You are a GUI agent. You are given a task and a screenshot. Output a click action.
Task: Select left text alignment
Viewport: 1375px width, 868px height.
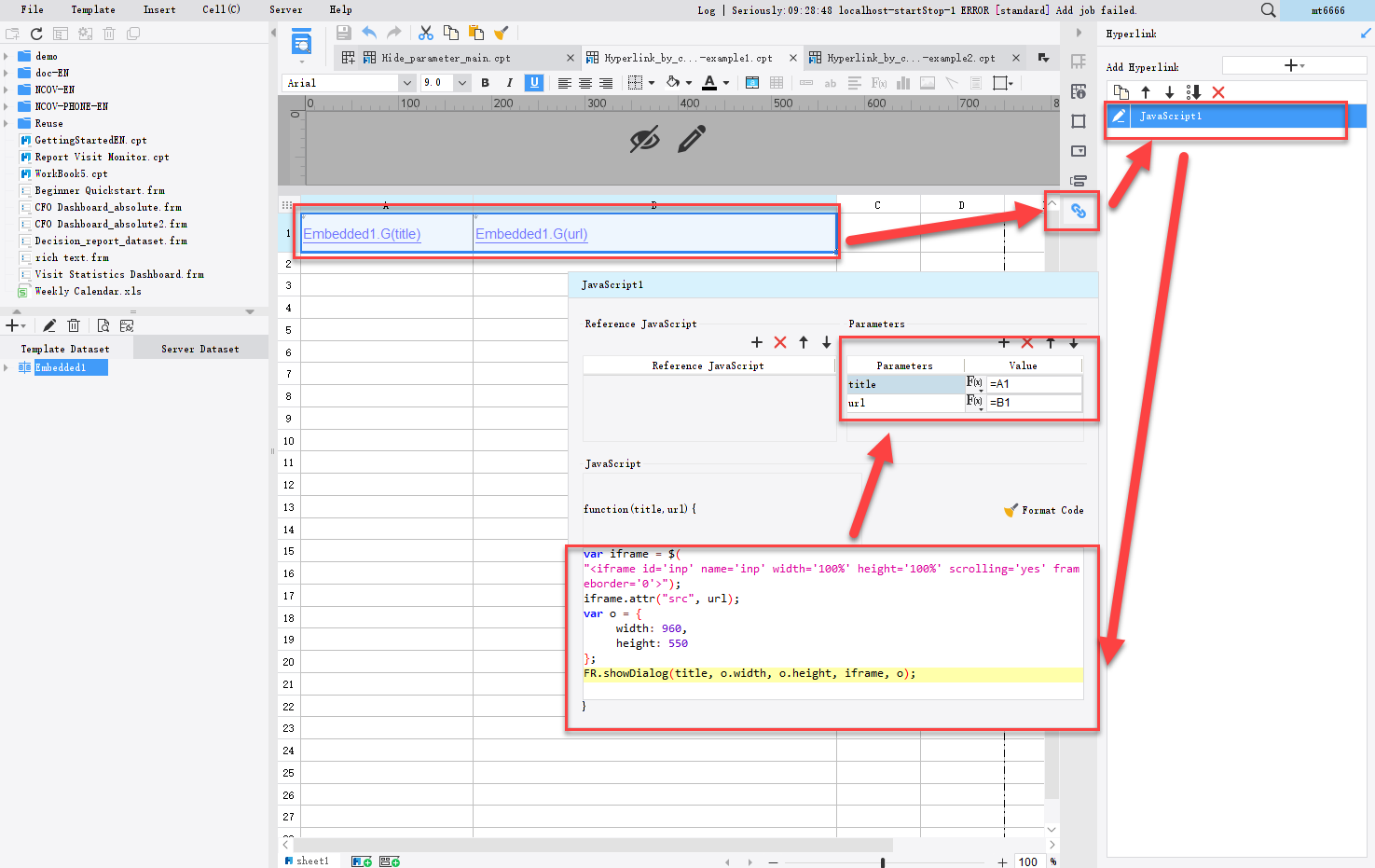click(564, 83)
